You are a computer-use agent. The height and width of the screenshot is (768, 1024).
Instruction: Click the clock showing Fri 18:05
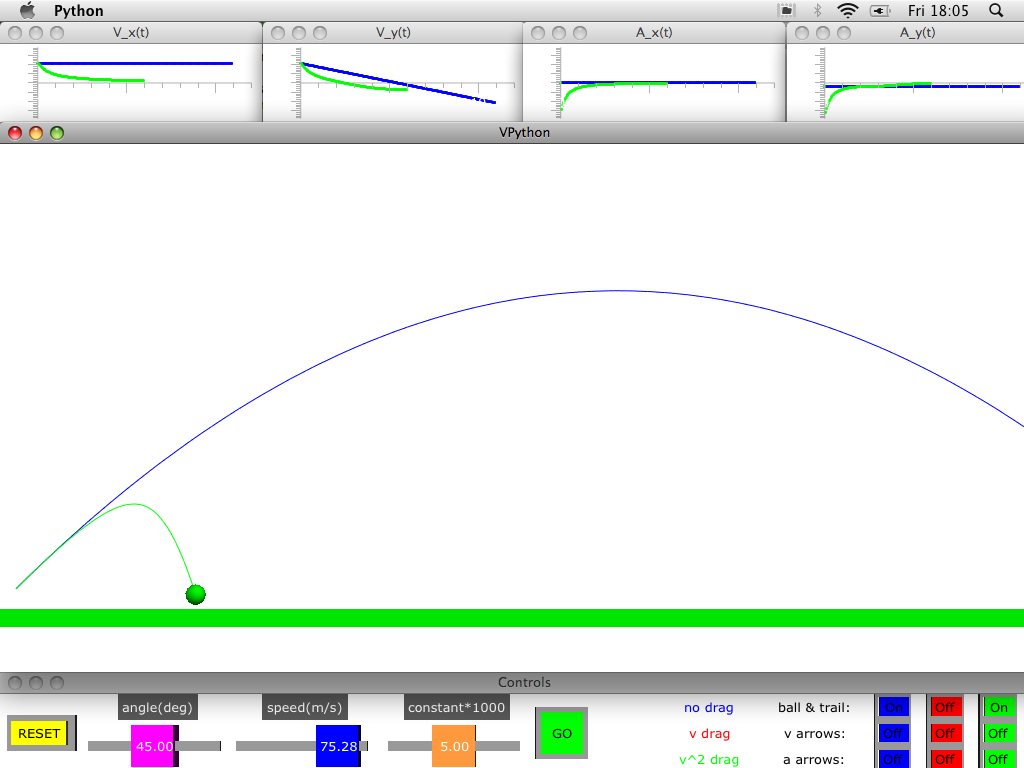pos(937,11)
